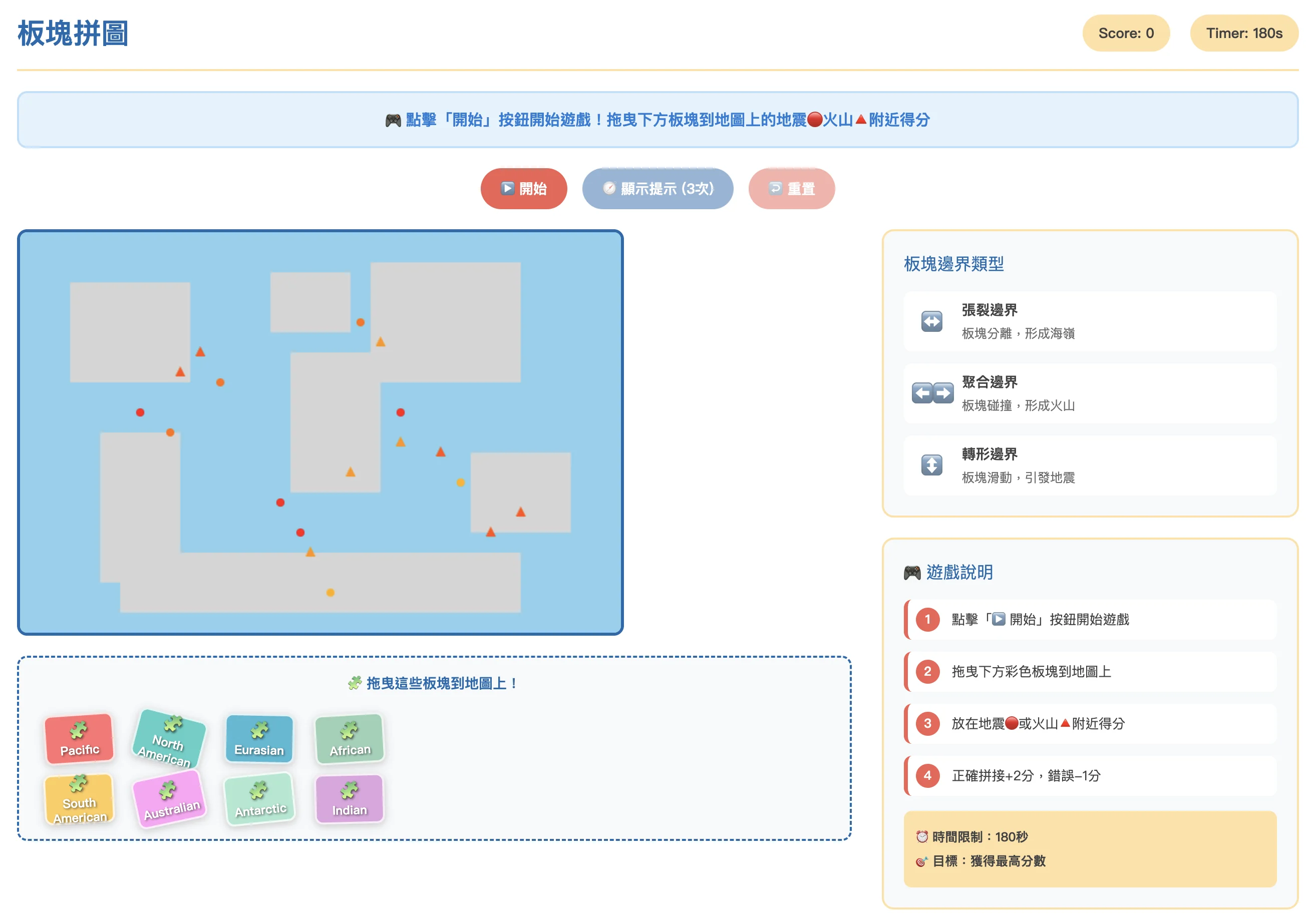
Task: Pick the Australian plate piece
Action: pos(169,800)
